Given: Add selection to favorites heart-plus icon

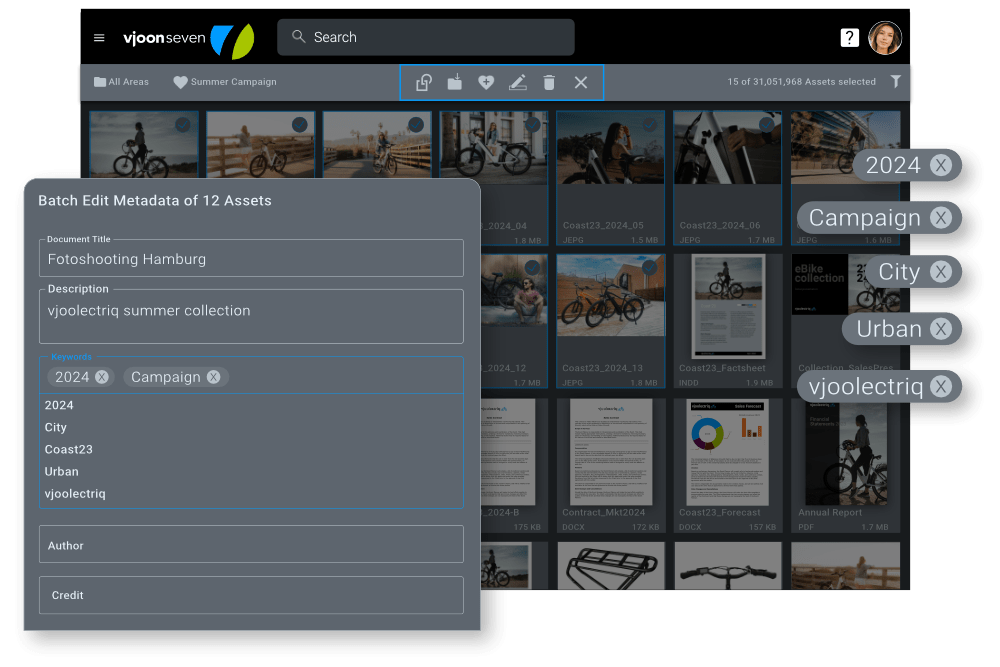Looking at the screenshot, I should [486, 82].
